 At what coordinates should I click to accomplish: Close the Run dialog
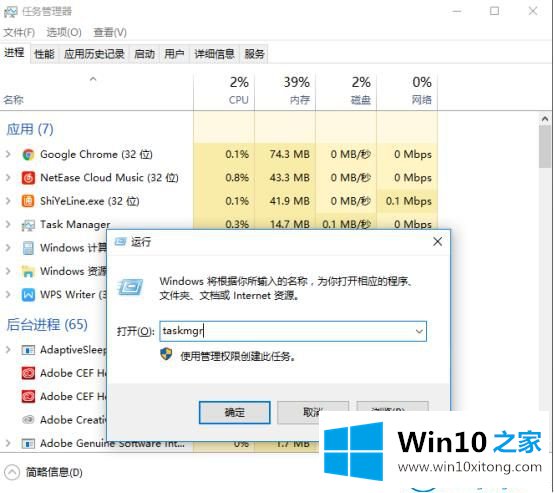coord(437,242)
